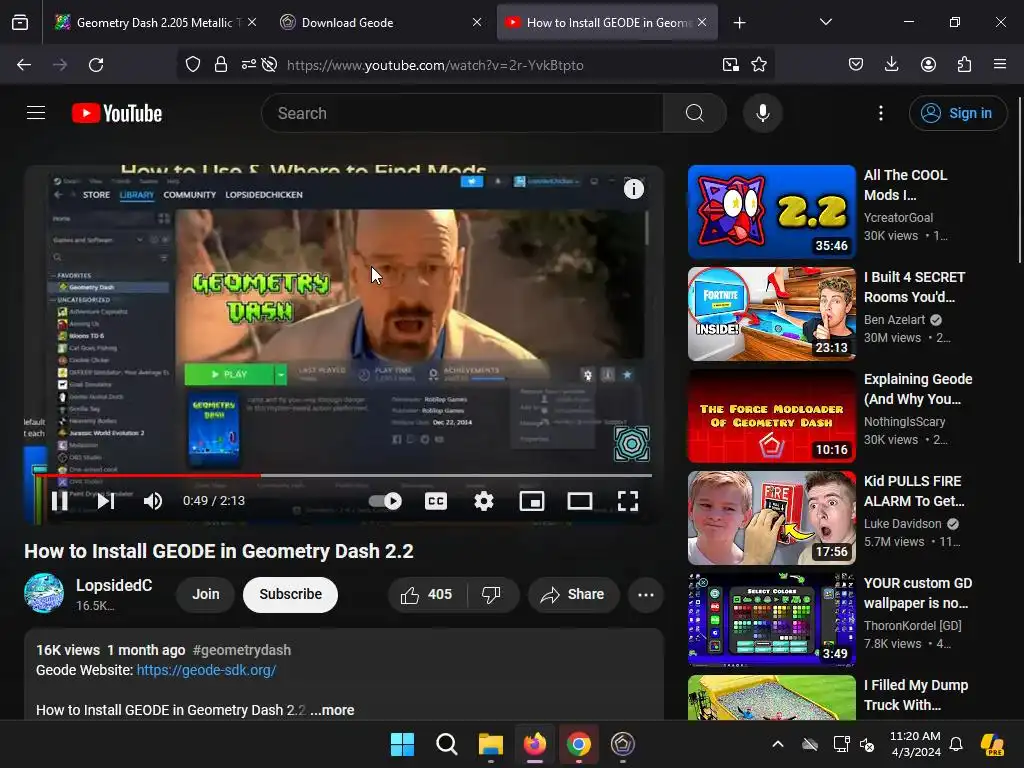Image resolution: width=1024 pixels, height=768 pixels.
Task: Open the YouTube guide hamburger menu
Action: 36,113
